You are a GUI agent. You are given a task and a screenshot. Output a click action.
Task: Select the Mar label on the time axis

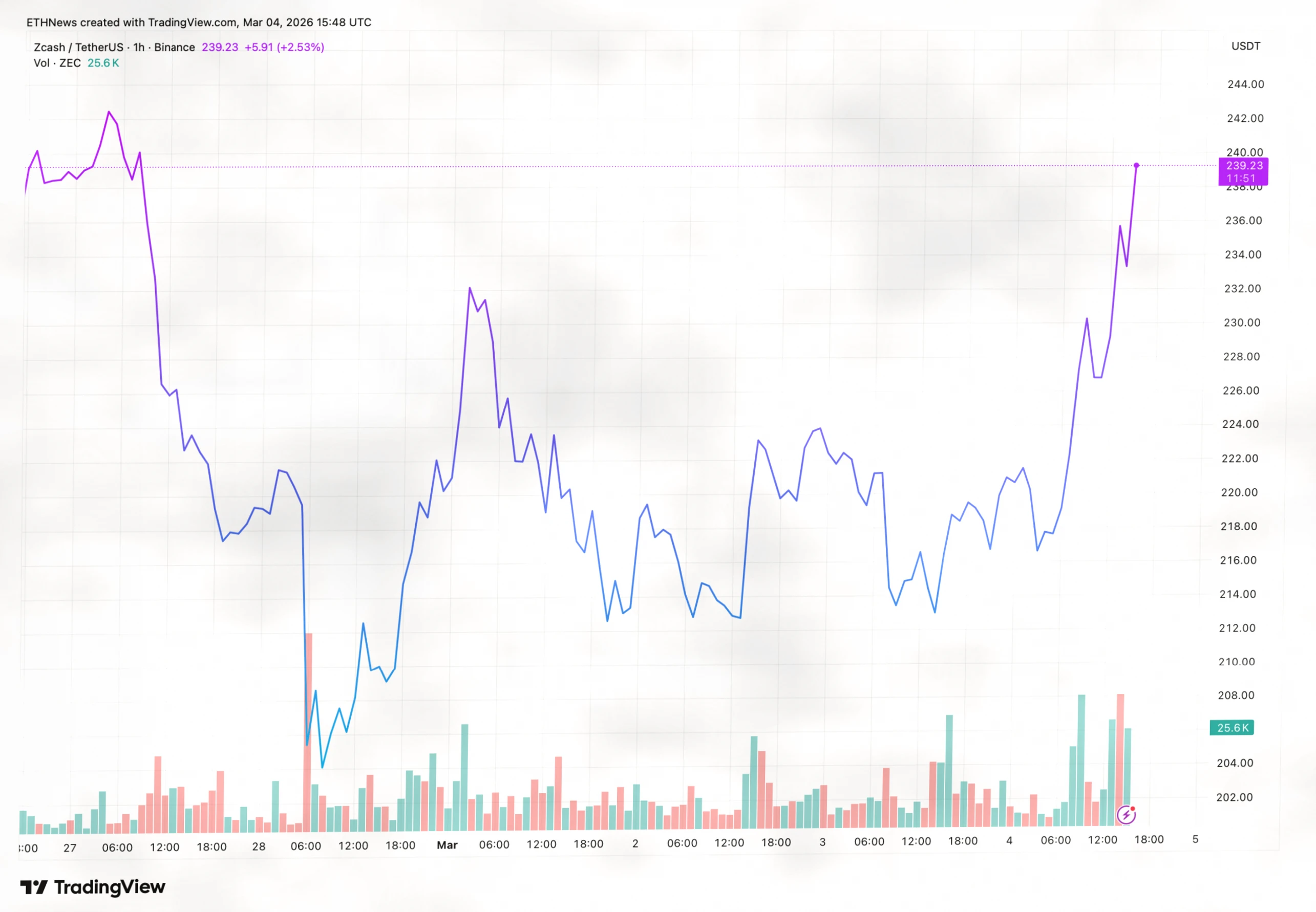pos(448,845)
